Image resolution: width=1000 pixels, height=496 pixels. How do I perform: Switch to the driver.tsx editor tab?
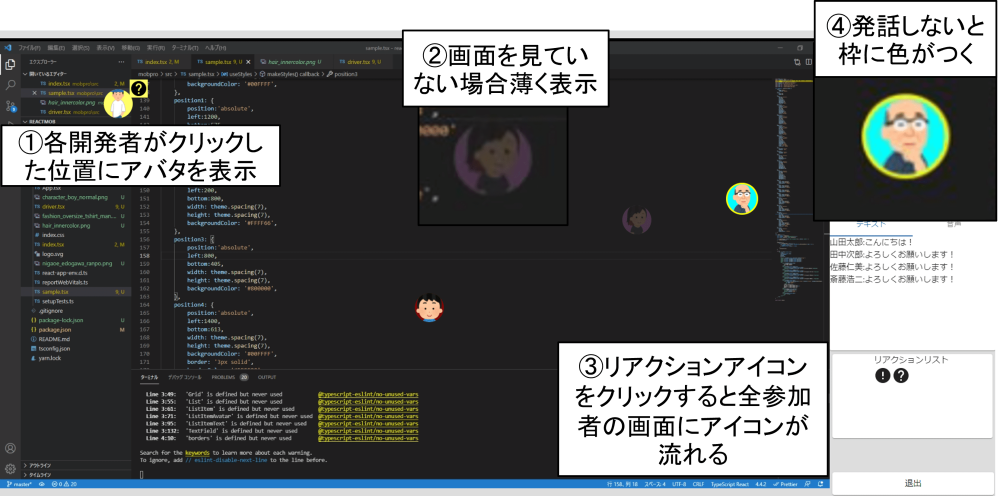point(364,62)
